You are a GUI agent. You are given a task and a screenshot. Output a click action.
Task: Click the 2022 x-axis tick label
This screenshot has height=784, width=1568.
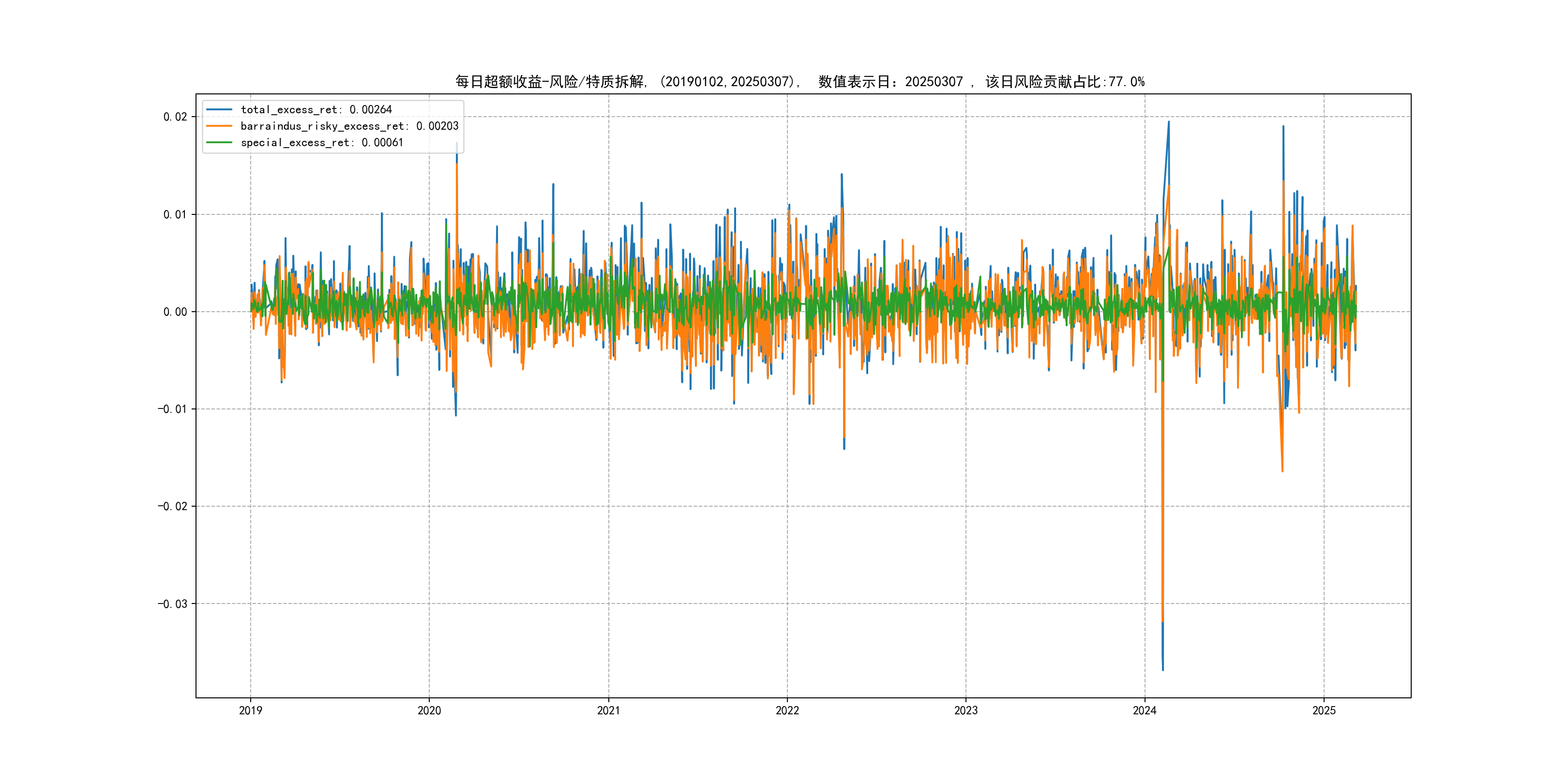click(x=787, y=710)
